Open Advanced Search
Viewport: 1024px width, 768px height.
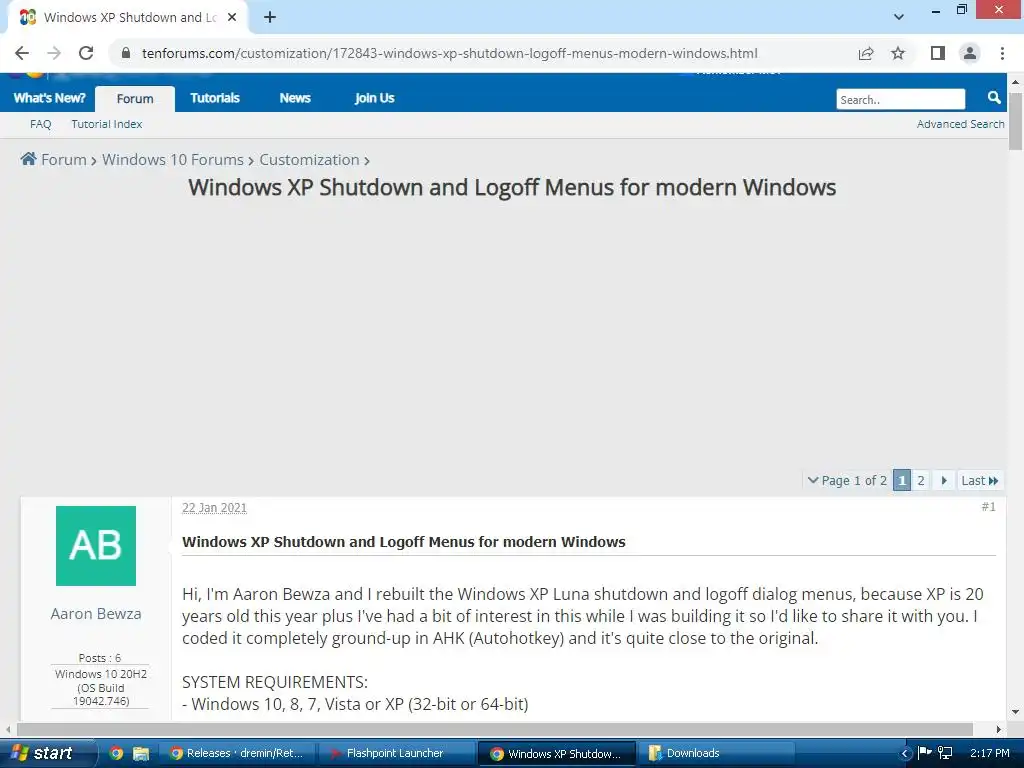pyautogui.click(x=961, y=124)
